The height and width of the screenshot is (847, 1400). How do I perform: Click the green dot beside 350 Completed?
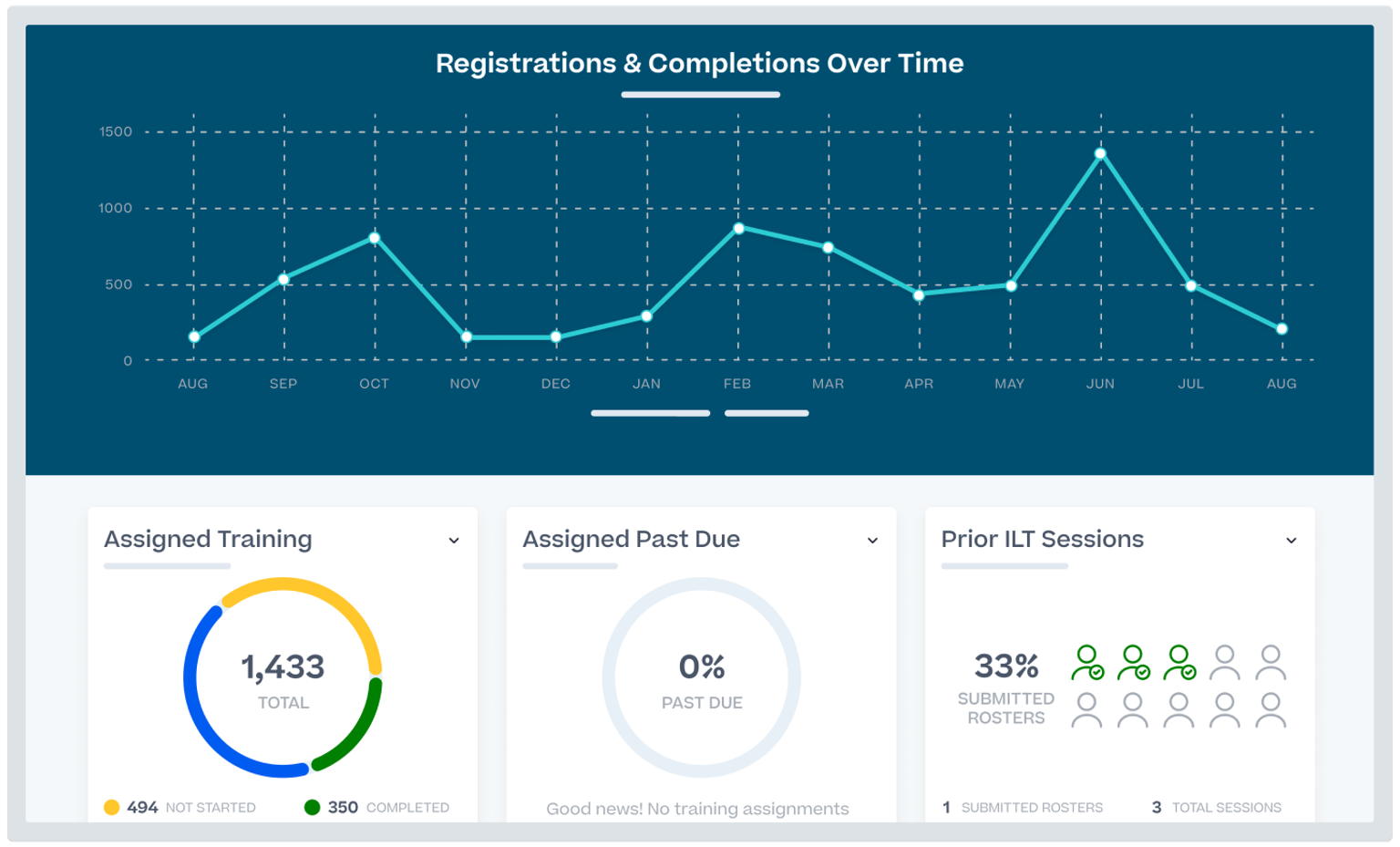[312, 808]
